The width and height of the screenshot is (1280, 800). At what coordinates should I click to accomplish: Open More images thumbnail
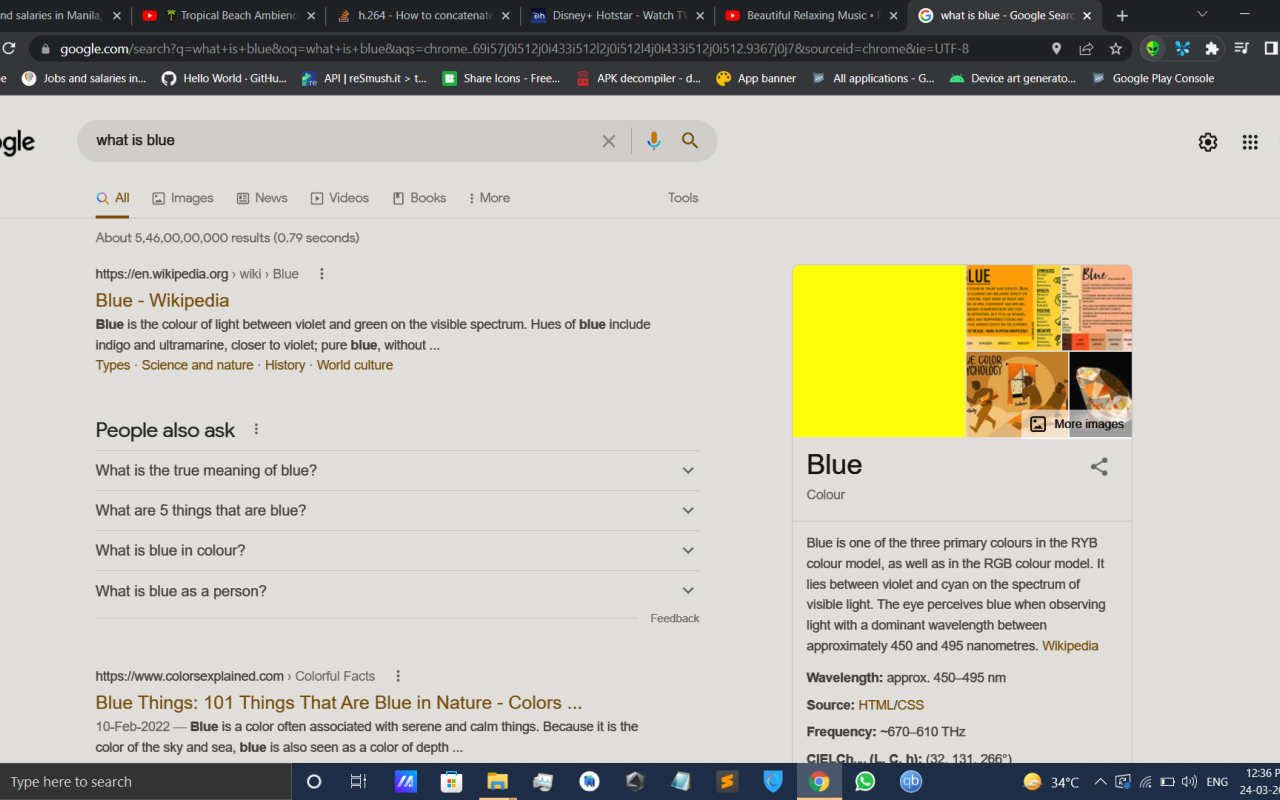(x=1075, y=423)
